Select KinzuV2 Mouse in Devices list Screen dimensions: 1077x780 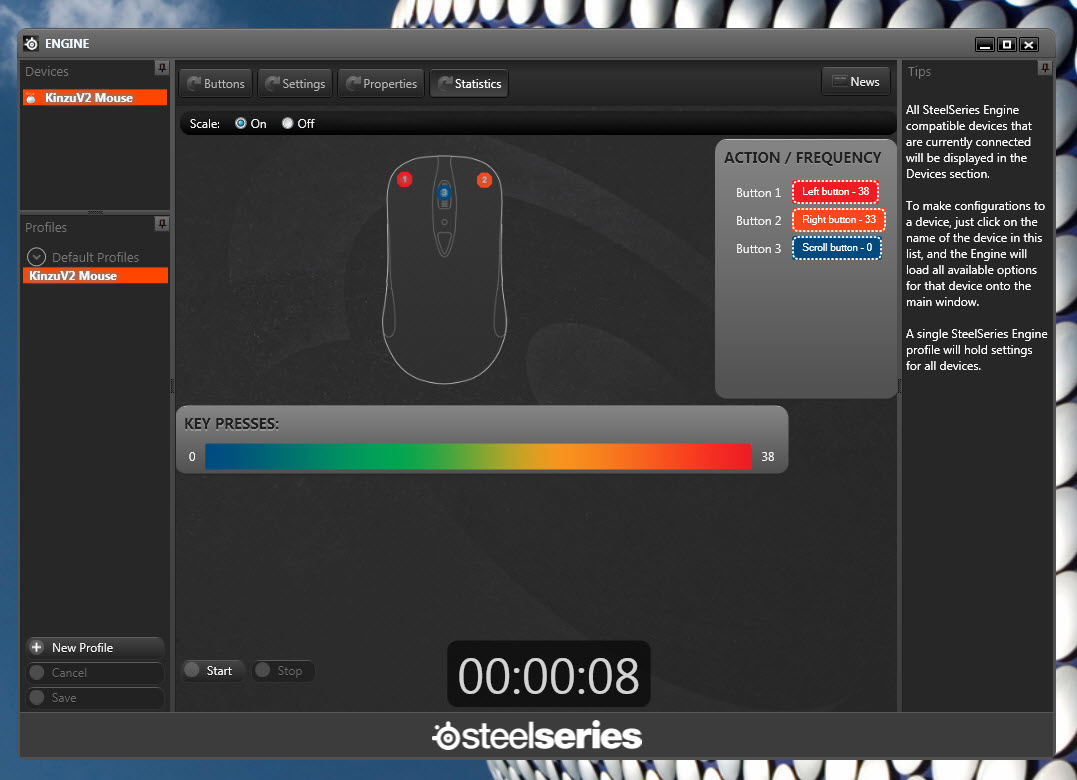click(x=95, y=98)
